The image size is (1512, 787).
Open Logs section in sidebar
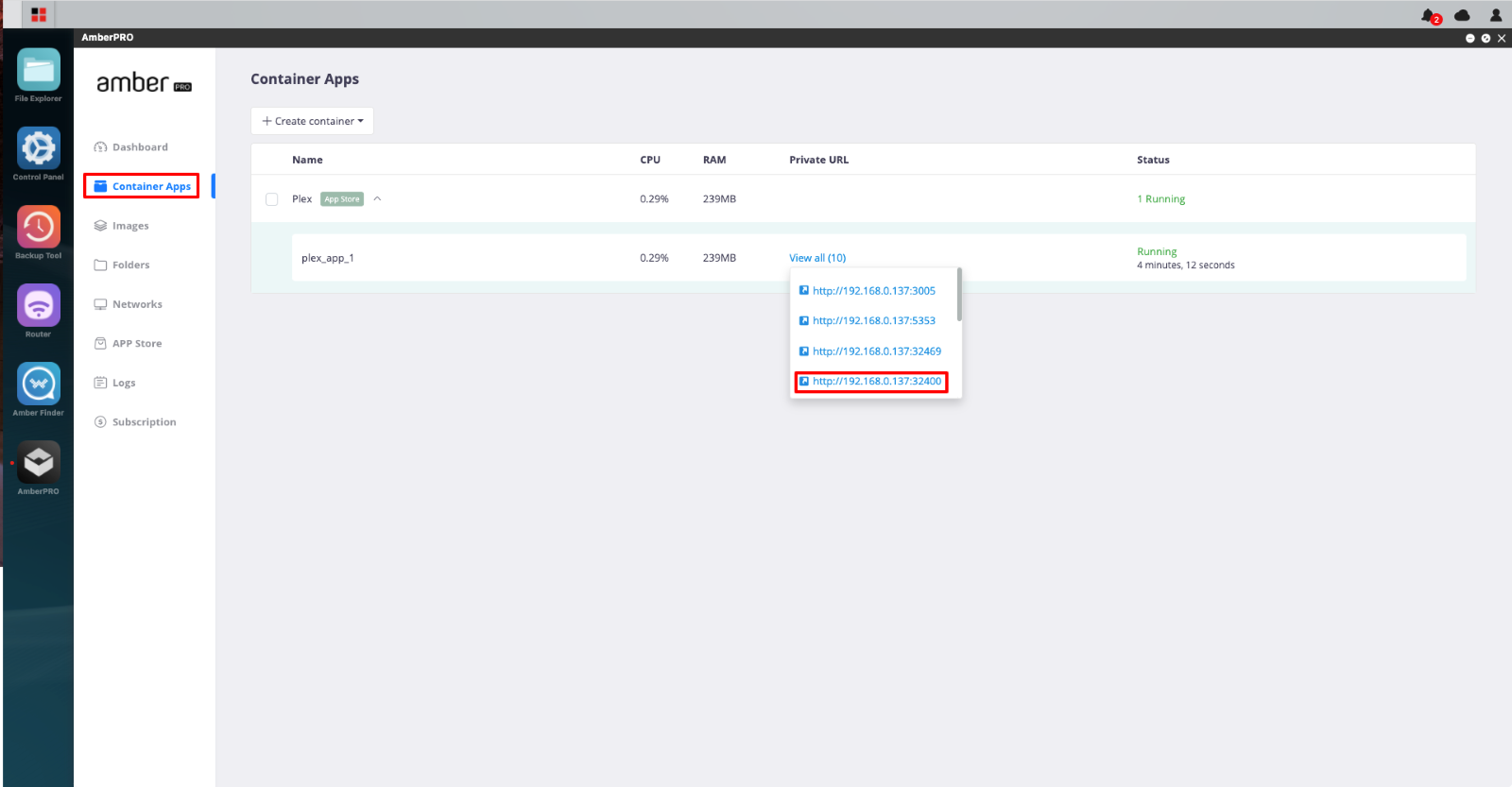click(115, 383)
